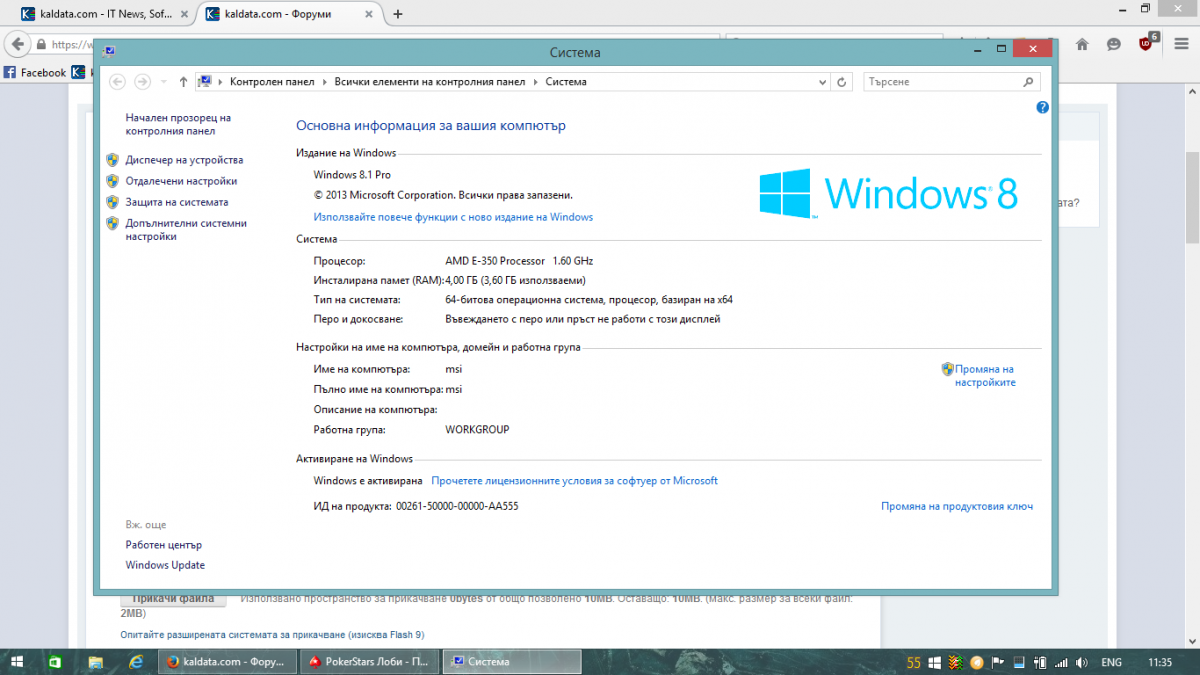Click the Firefox home icon
Image resolution: width=1200 pixels, height=675 pixels.
1082,45
